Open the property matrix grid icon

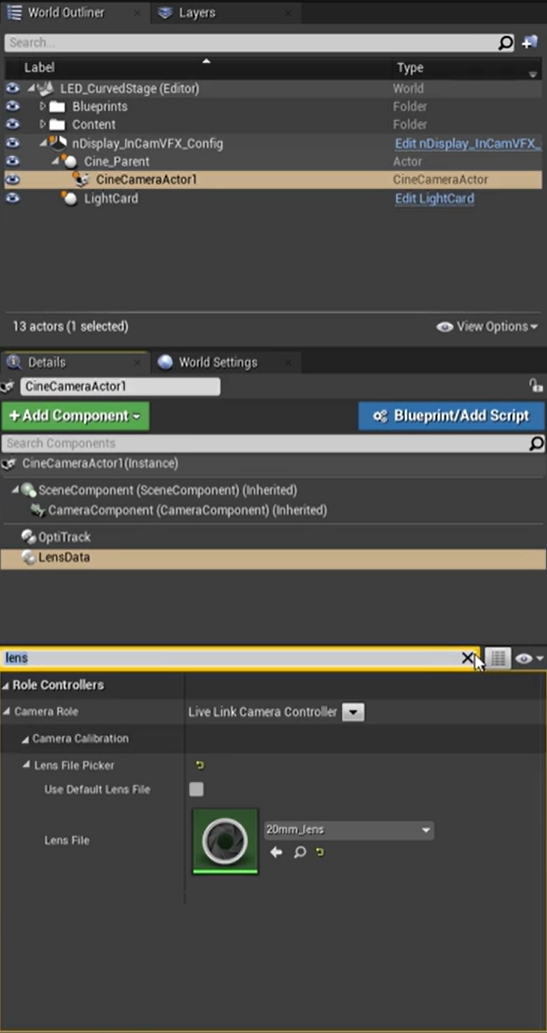coord(498,658)
